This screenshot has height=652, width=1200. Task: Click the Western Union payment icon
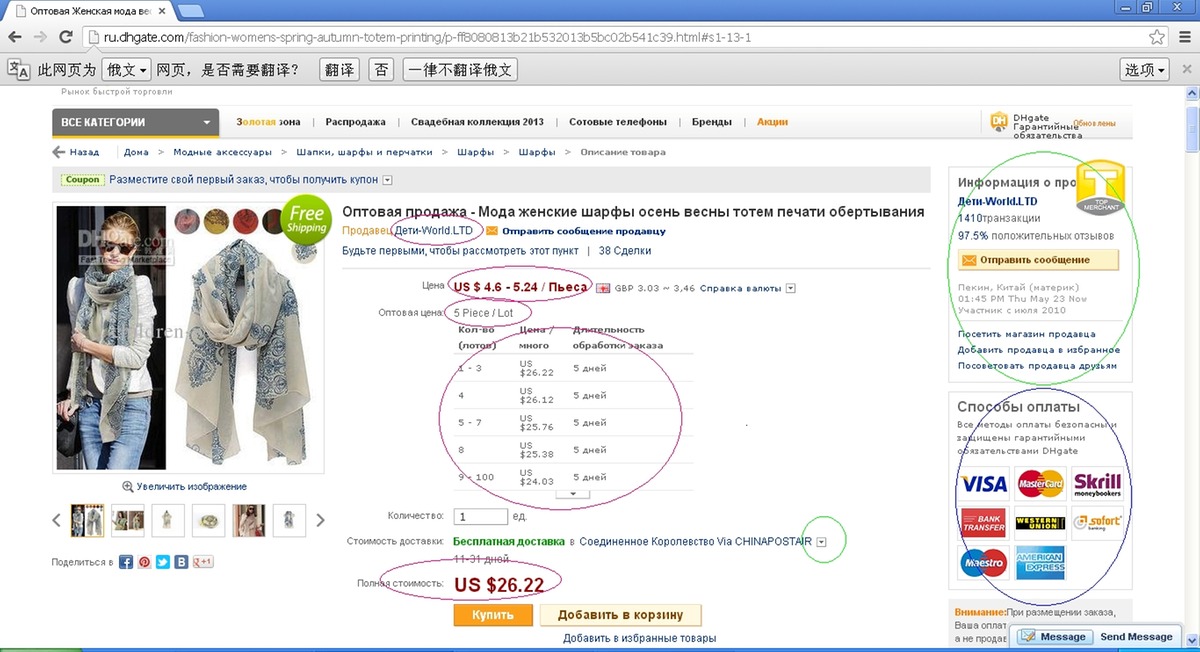[1040, 523]
